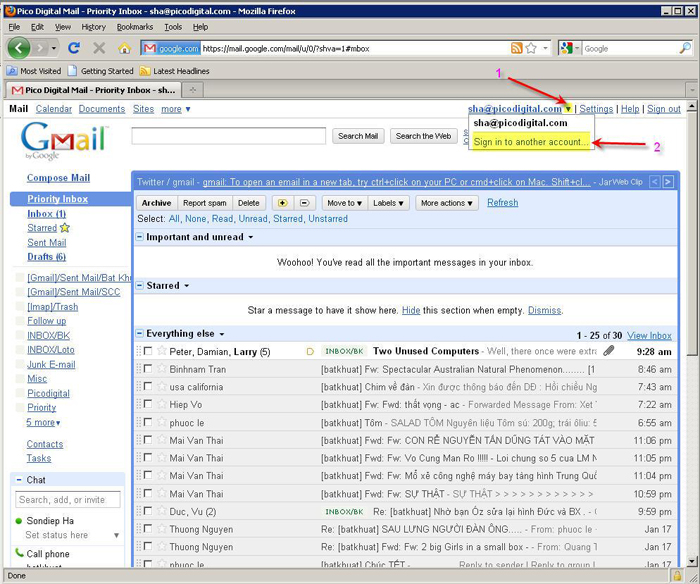
Task: Archive the selected messages
Action: click(156, 203)
